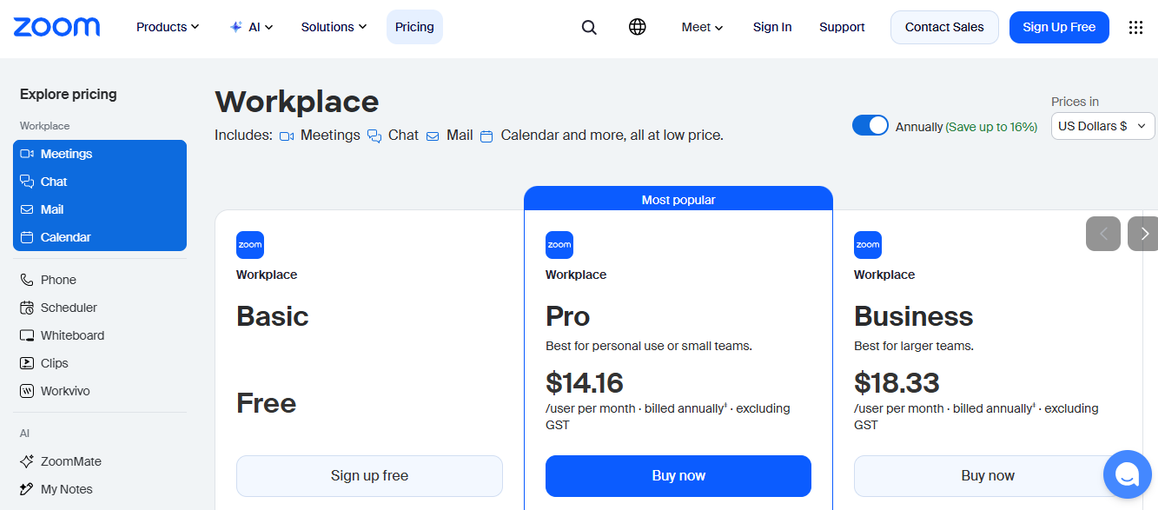
Task: Click Best for larger teams text
Action: pyautogui.click(x=914, y=345)
